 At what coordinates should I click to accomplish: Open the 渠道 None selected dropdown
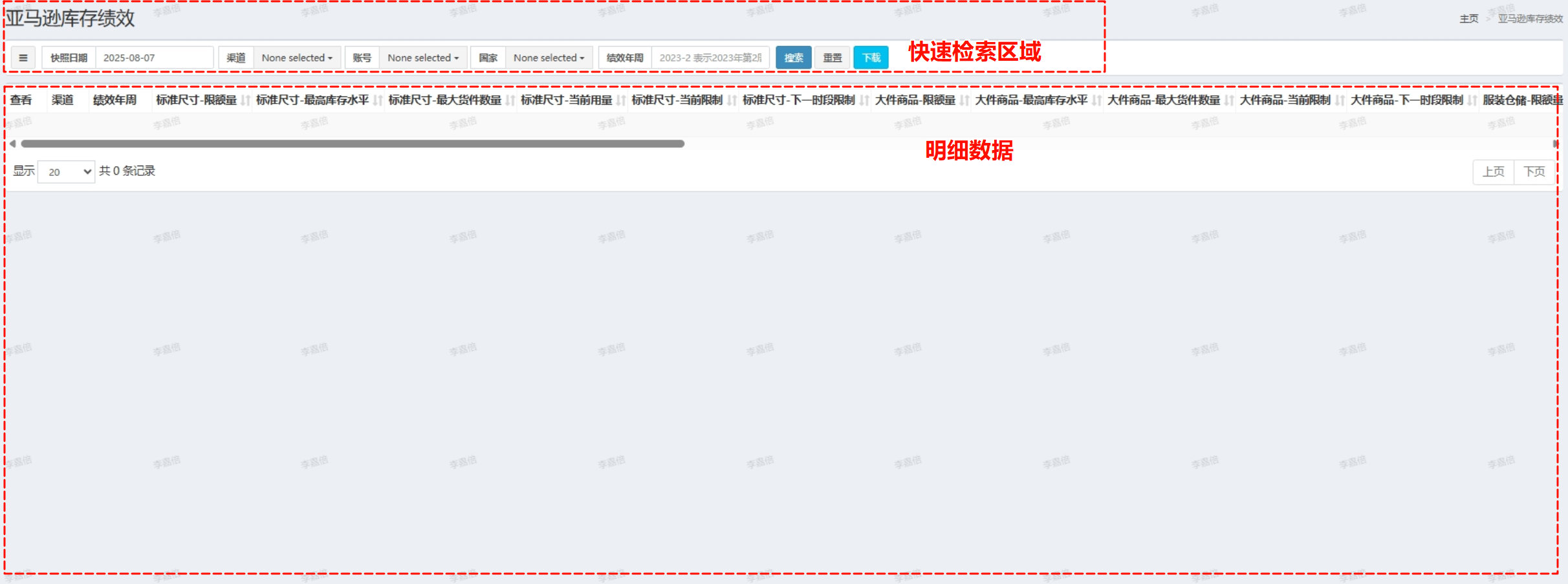coord(297,58)
